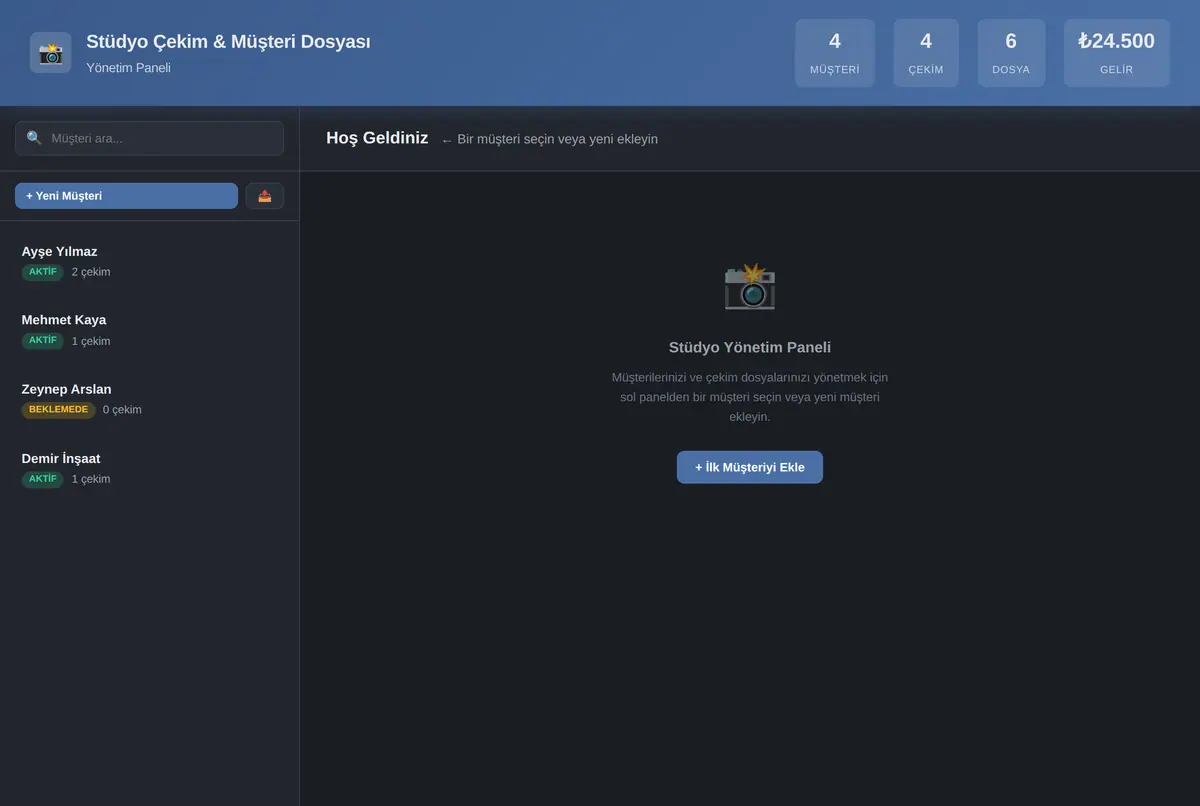This screenshot has width=1200, height=806.
Task: Add a new customer with Yeni Müşteri
Action: coord(126,196)
